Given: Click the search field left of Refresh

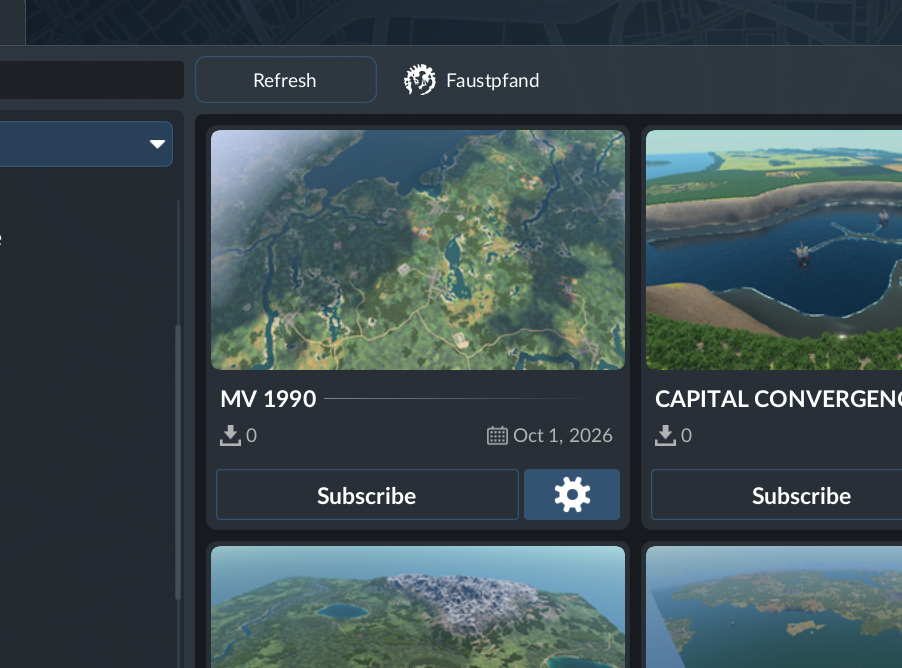Looking at the screenshot, I should point(92,80).
